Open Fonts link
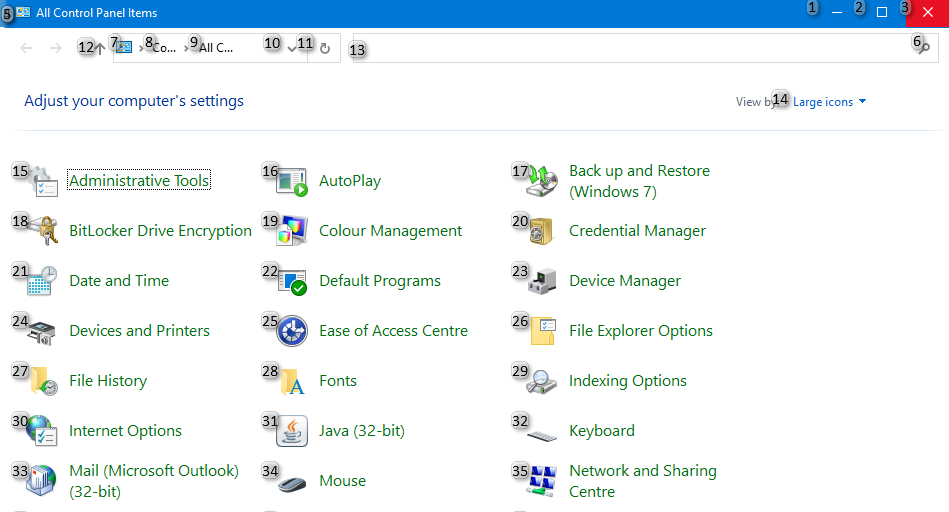This screenshot has width=949, height=512. click(338, 381)
